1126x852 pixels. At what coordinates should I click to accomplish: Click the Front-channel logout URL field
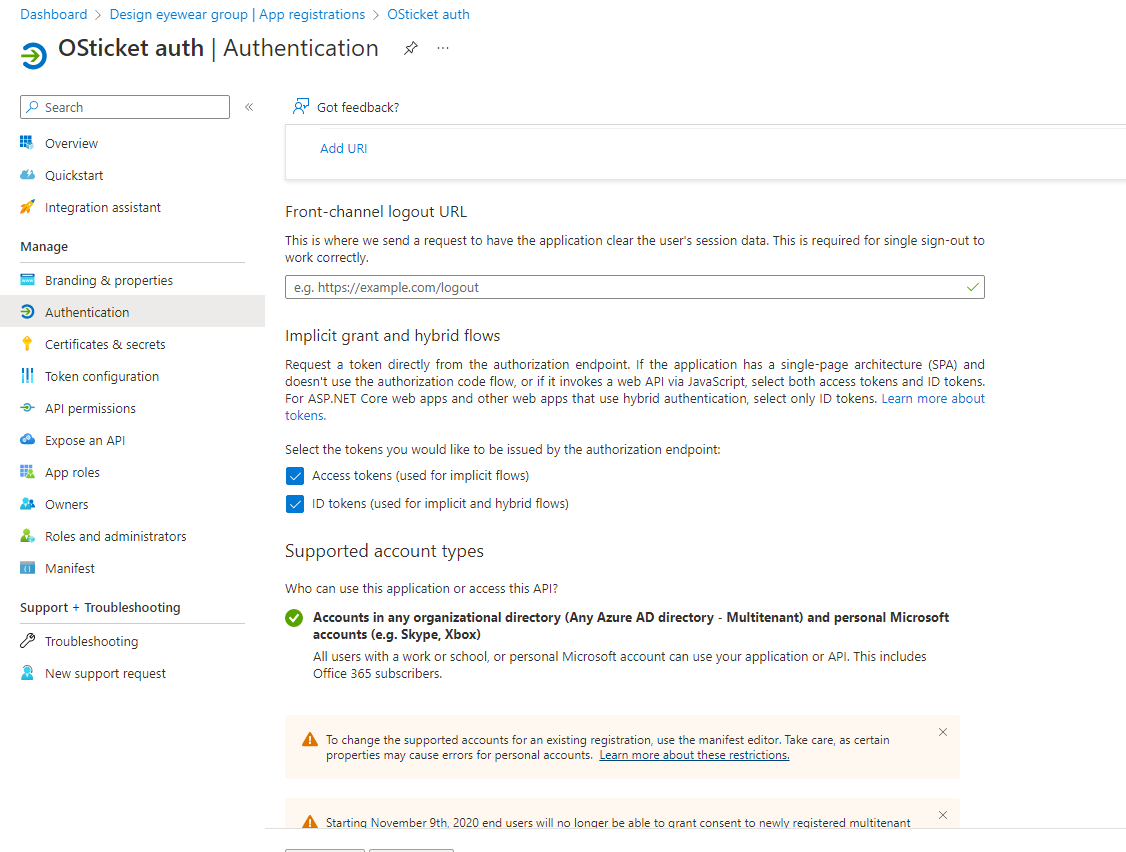point(635,287)
